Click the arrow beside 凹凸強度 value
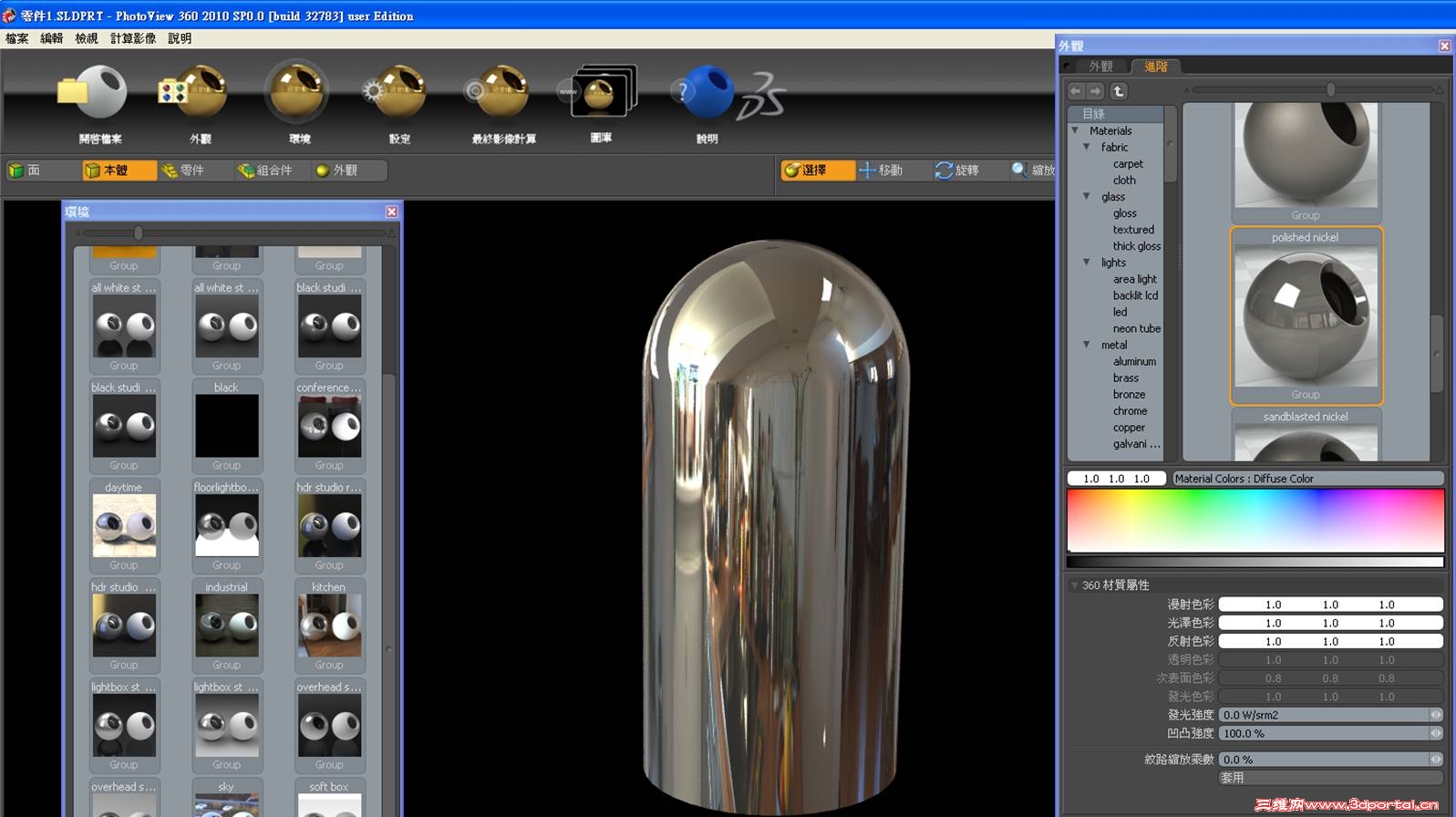Image resolution: width=1456 pixels, height=817 pixels. pos(1436,733)
